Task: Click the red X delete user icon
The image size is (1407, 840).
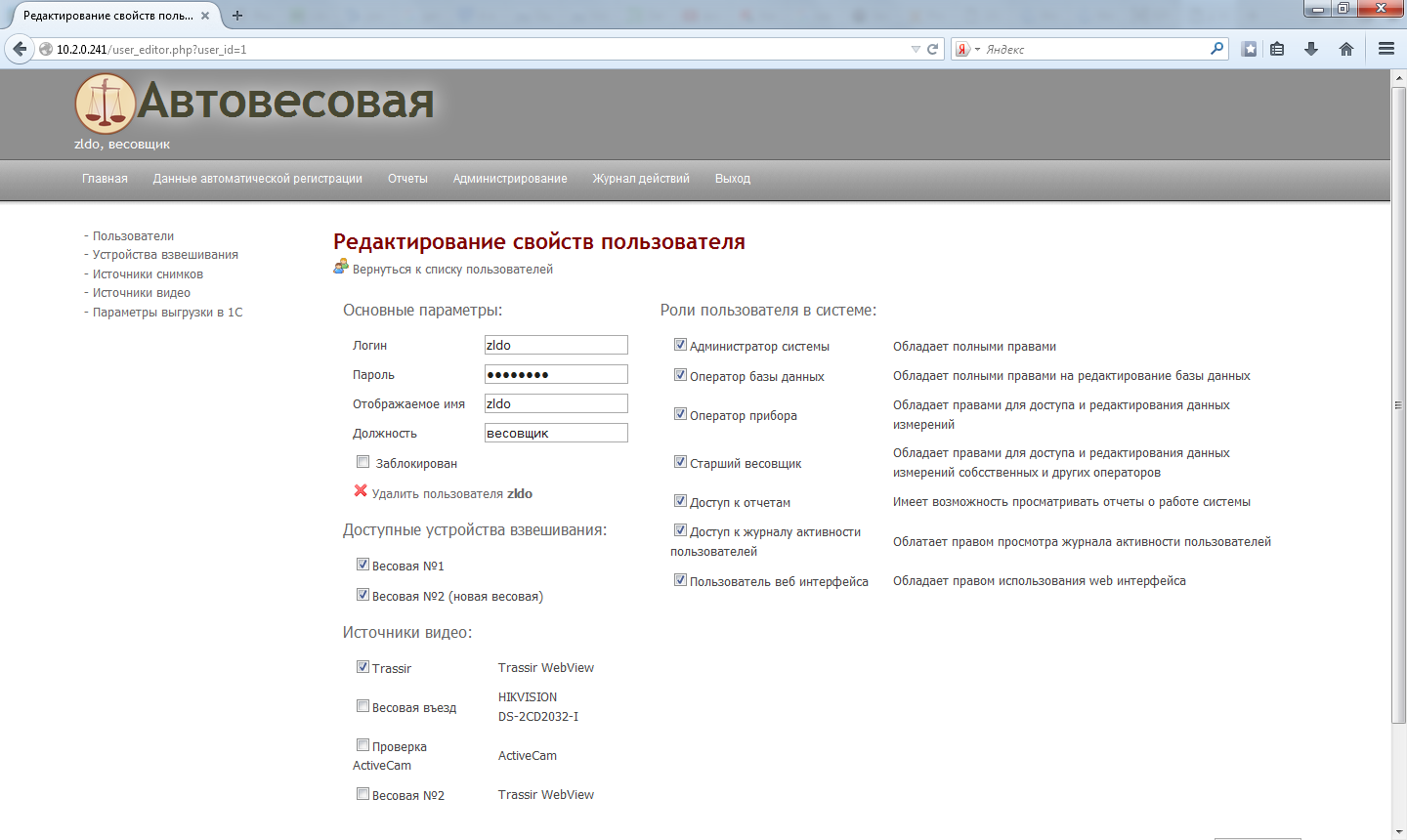Action: click(361, 491)
